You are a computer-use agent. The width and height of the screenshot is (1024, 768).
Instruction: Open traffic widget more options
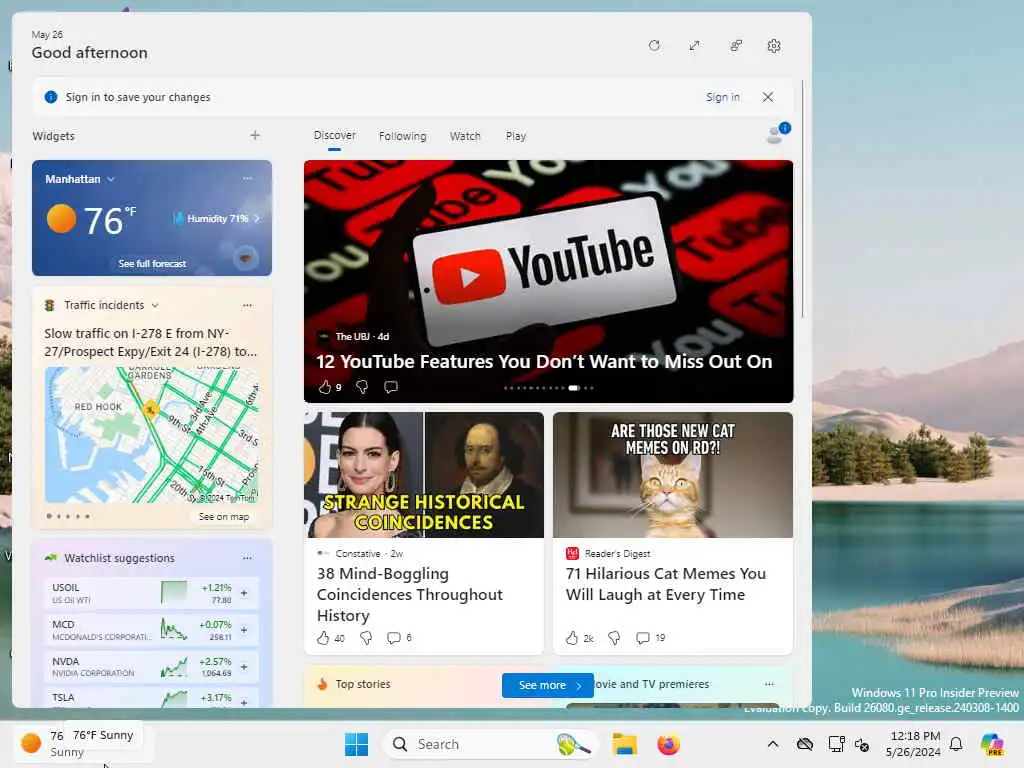point(247,305)
